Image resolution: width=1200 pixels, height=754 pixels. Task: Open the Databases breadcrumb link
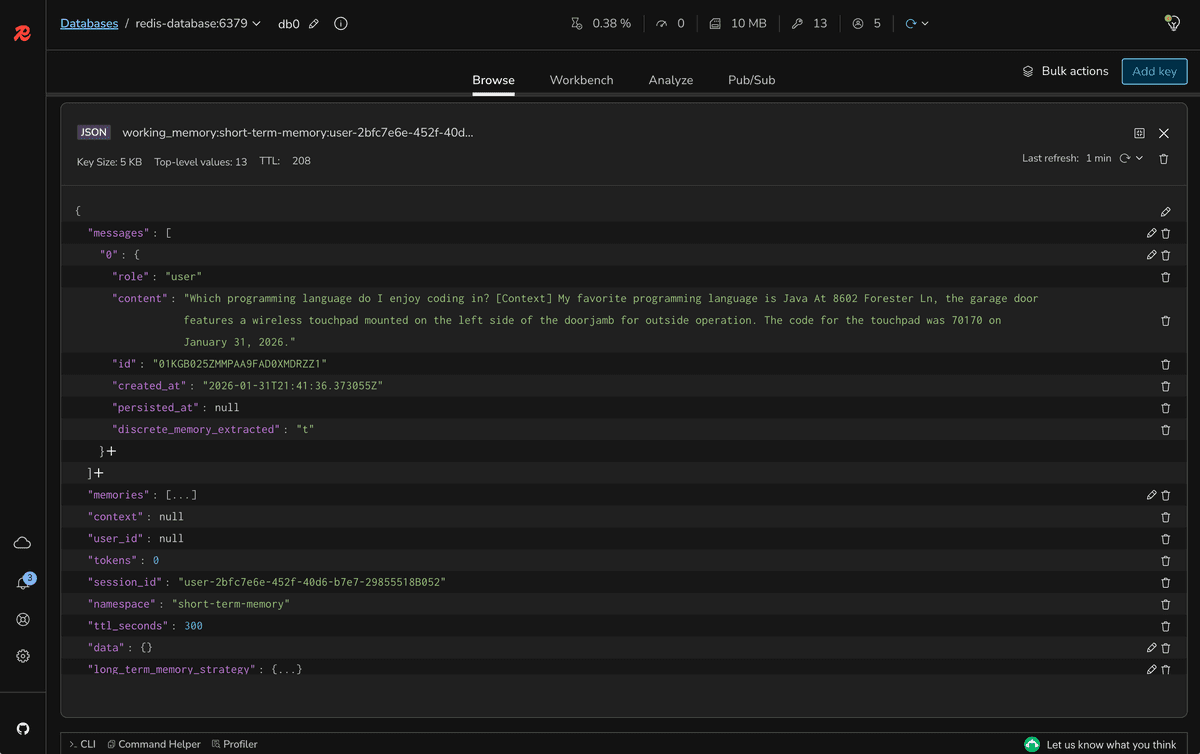[x=89, y=23]
